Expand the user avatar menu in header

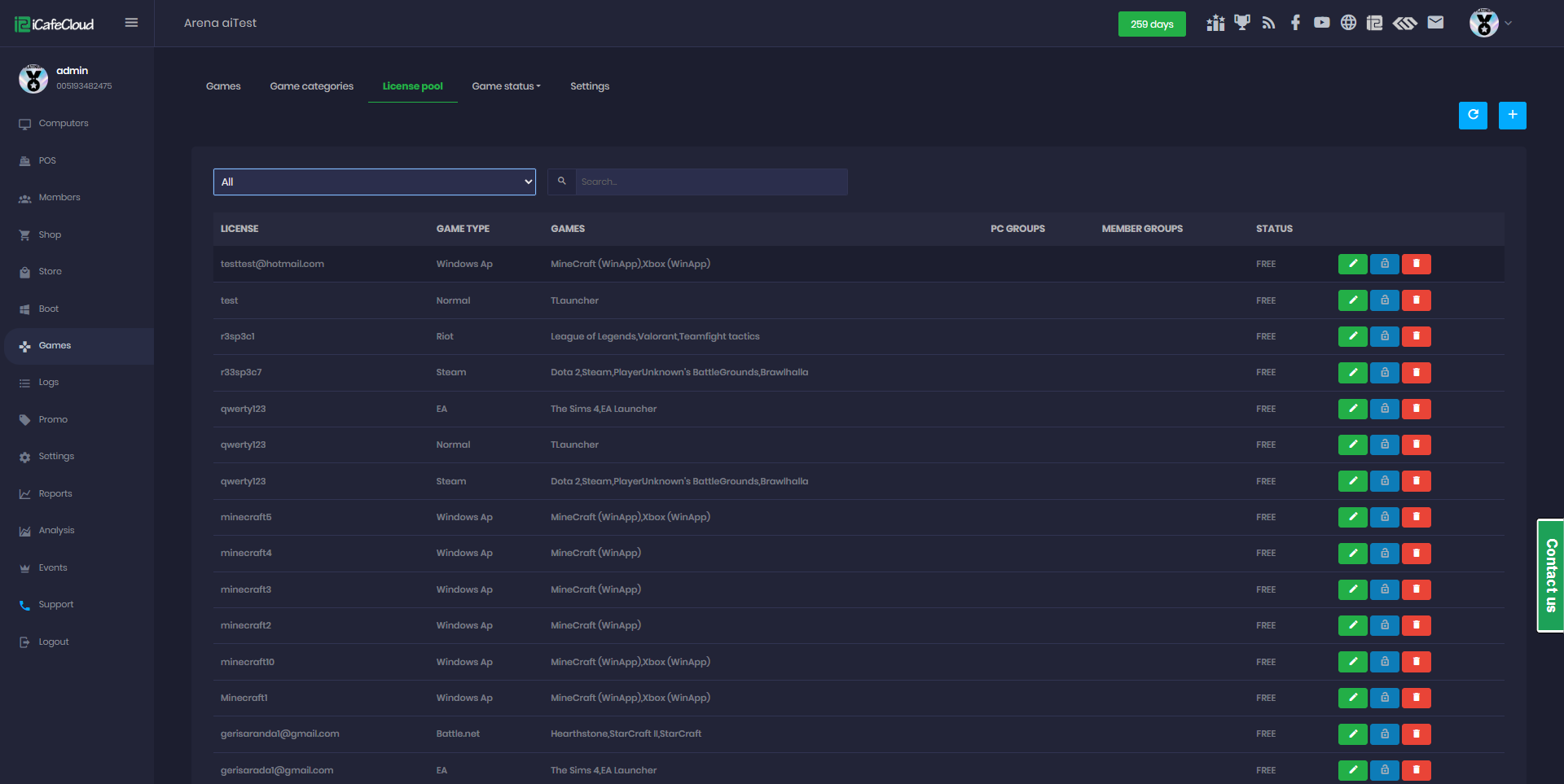pyautogui.click(x=1490, y=23)
